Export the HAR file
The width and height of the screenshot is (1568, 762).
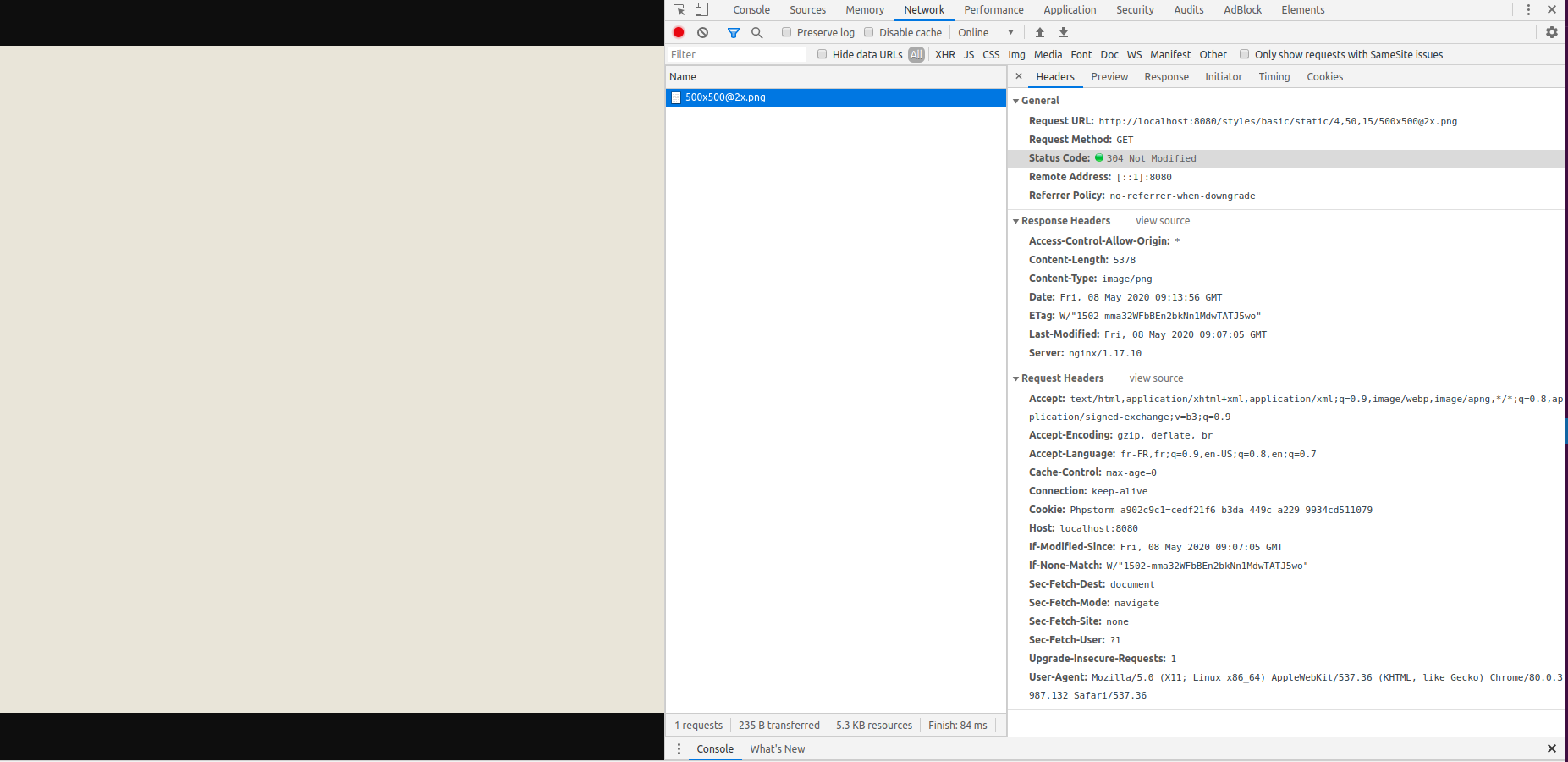(x=1063, y=32)
